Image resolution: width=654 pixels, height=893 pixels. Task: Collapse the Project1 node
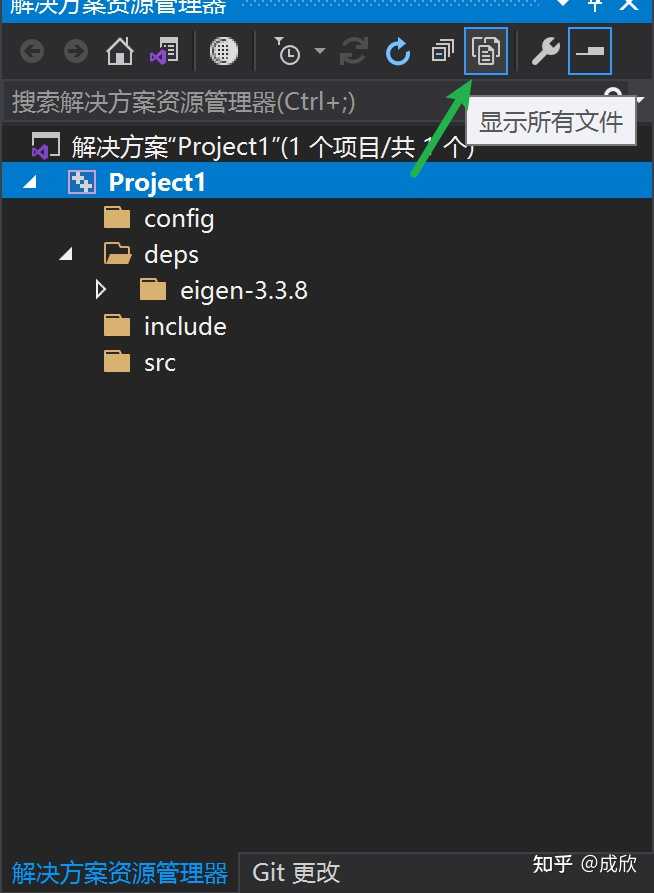pos(30,183)
